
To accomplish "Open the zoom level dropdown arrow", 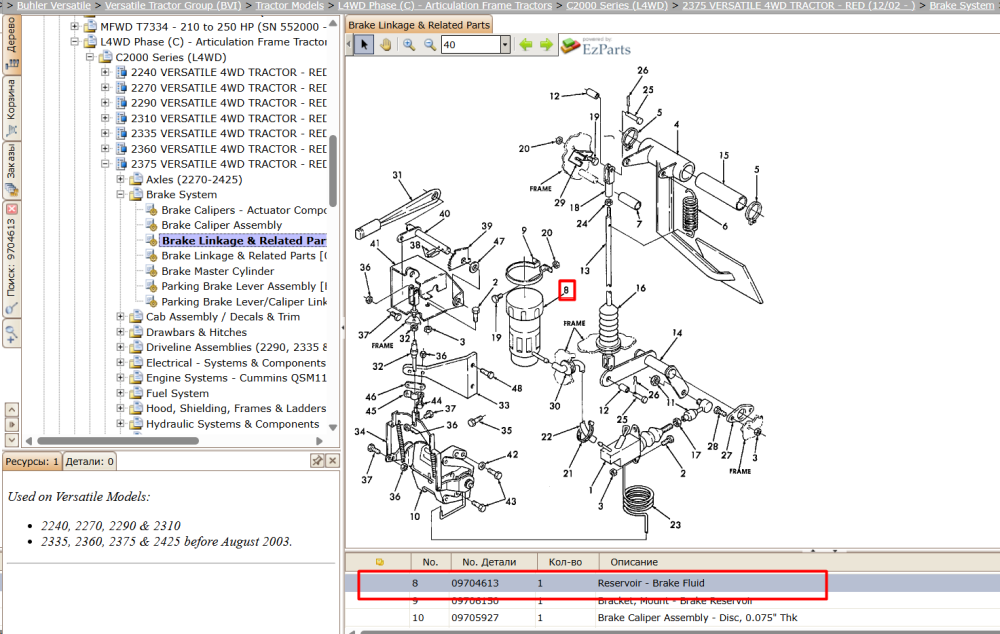I will click(x=505, y=45).
